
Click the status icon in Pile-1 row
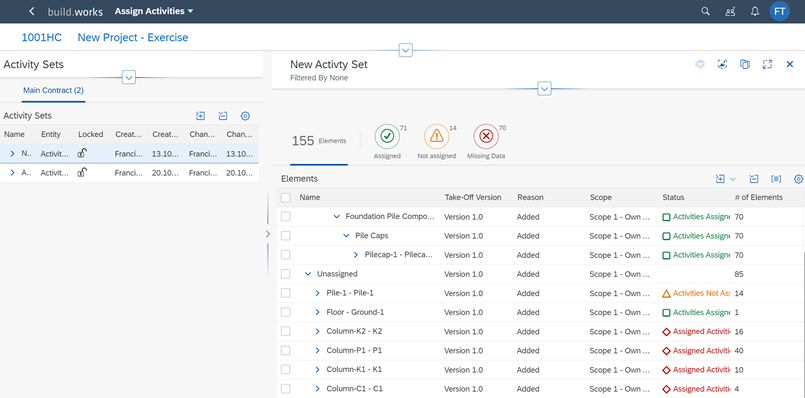[x=666, y=293]
